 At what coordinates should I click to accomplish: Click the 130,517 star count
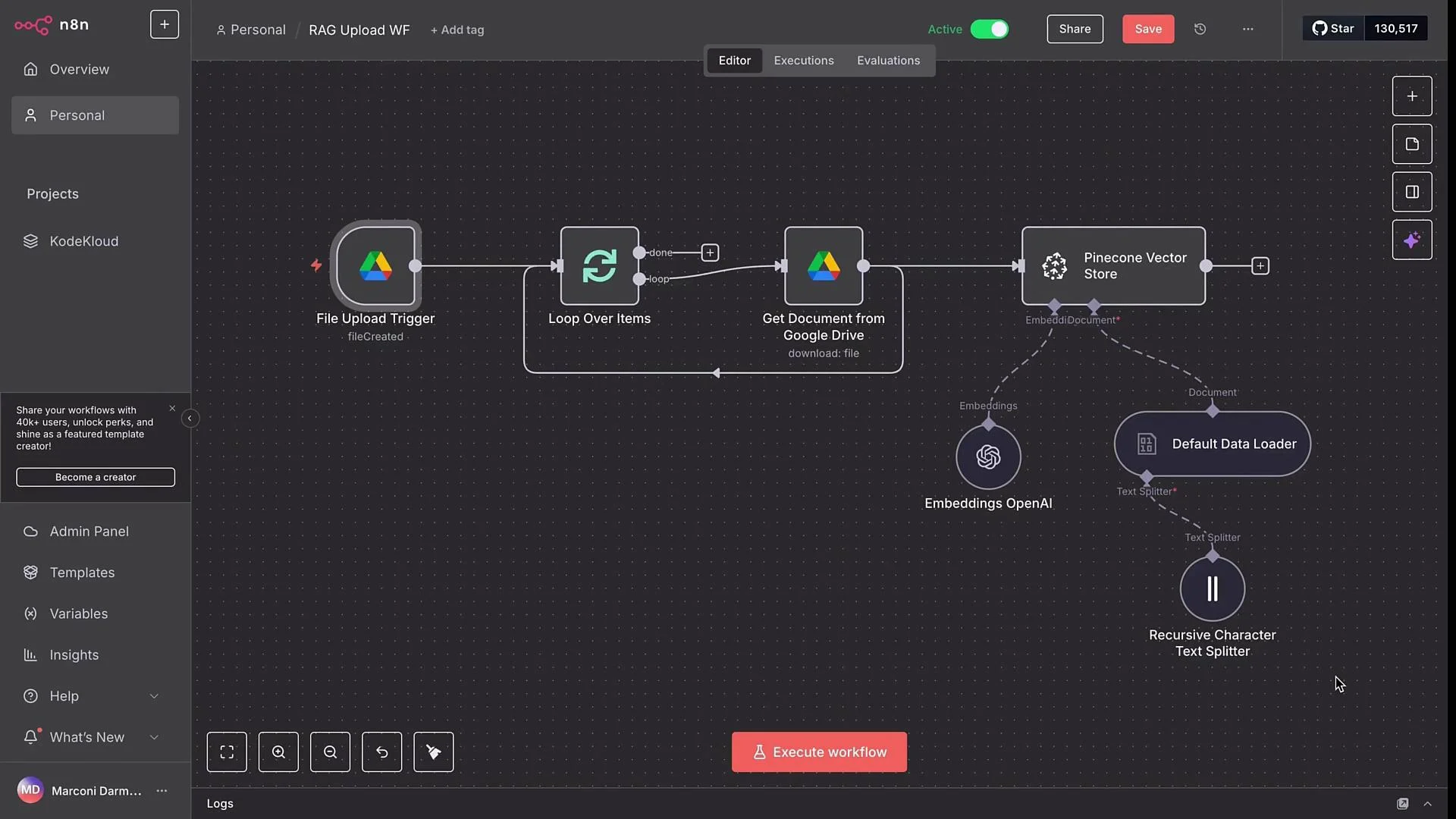click(1395, 28)
